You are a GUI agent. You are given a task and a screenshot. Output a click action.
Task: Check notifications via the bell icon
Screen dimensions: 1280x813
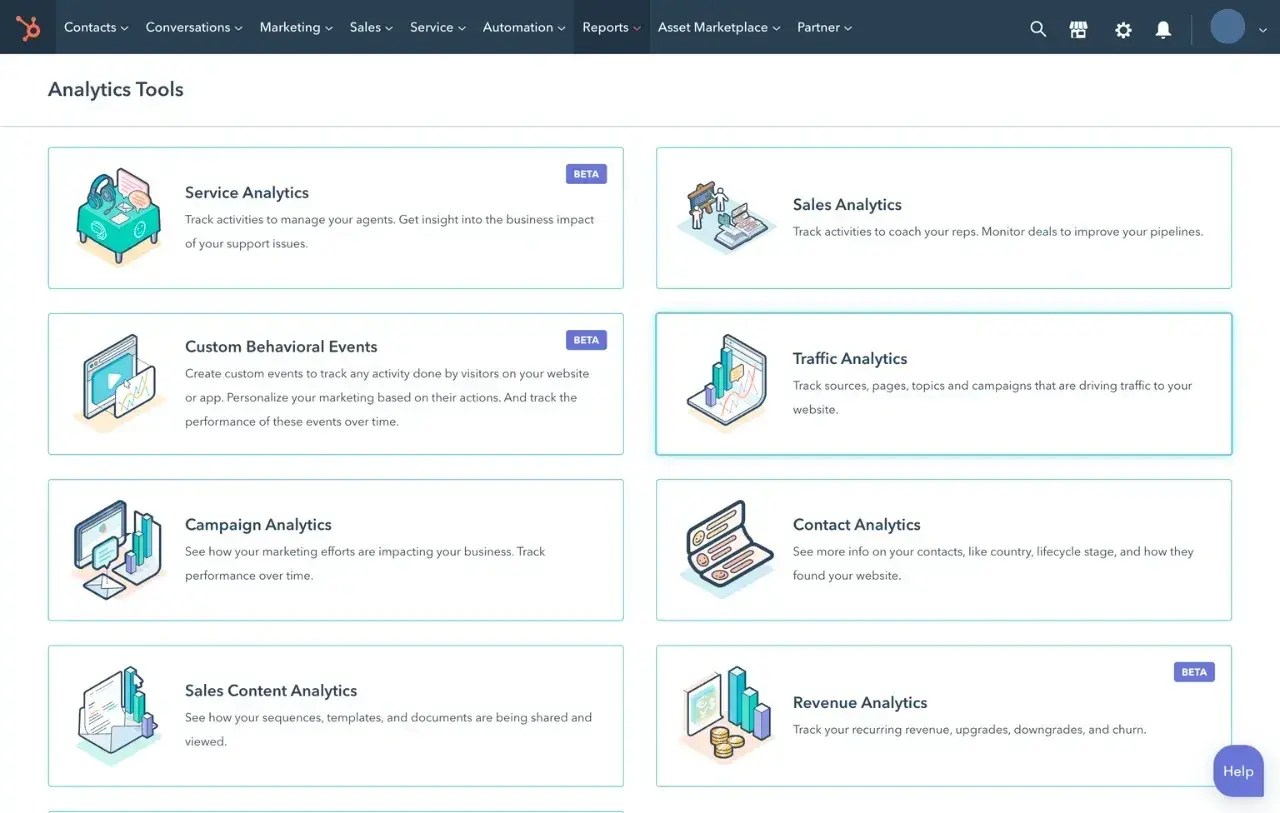click(1163, 29)
